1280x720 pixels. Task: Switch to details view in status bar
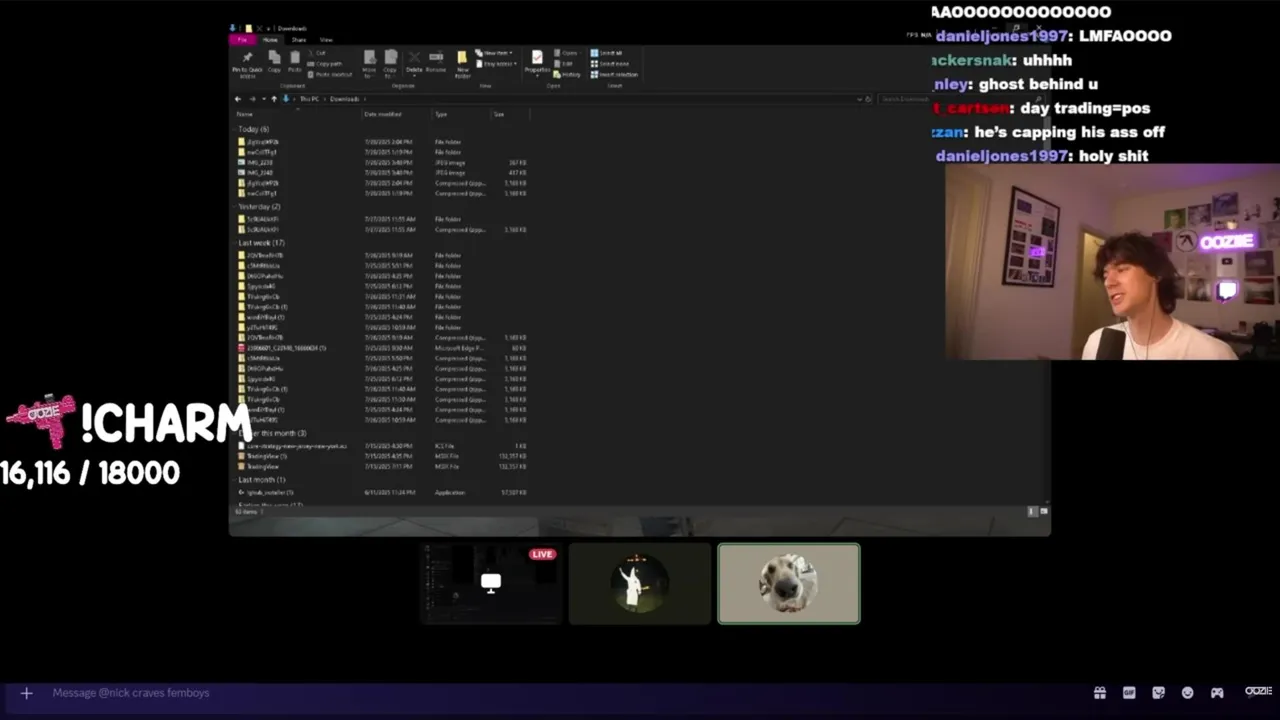(x=1032, y=511)
